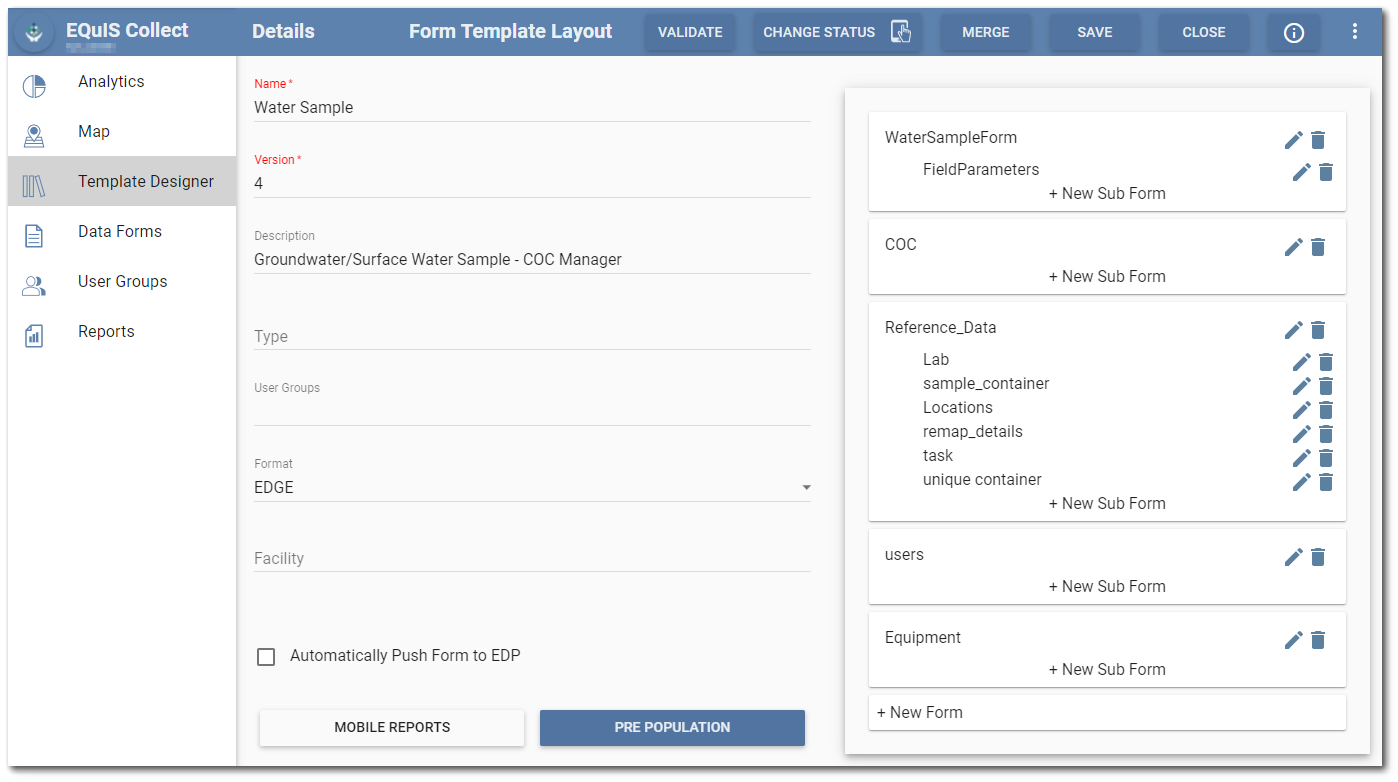Open the three-dot overflow menu
The image size is (1398, 782).
(1355, 32)
